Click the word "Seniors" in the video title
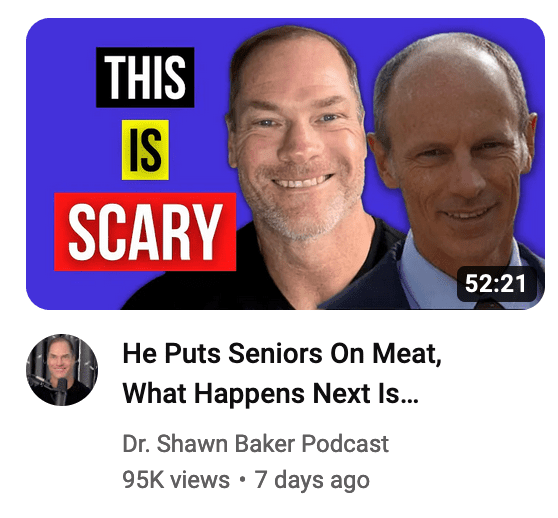Viewport: 558px width, 518px height. point(275,354)
